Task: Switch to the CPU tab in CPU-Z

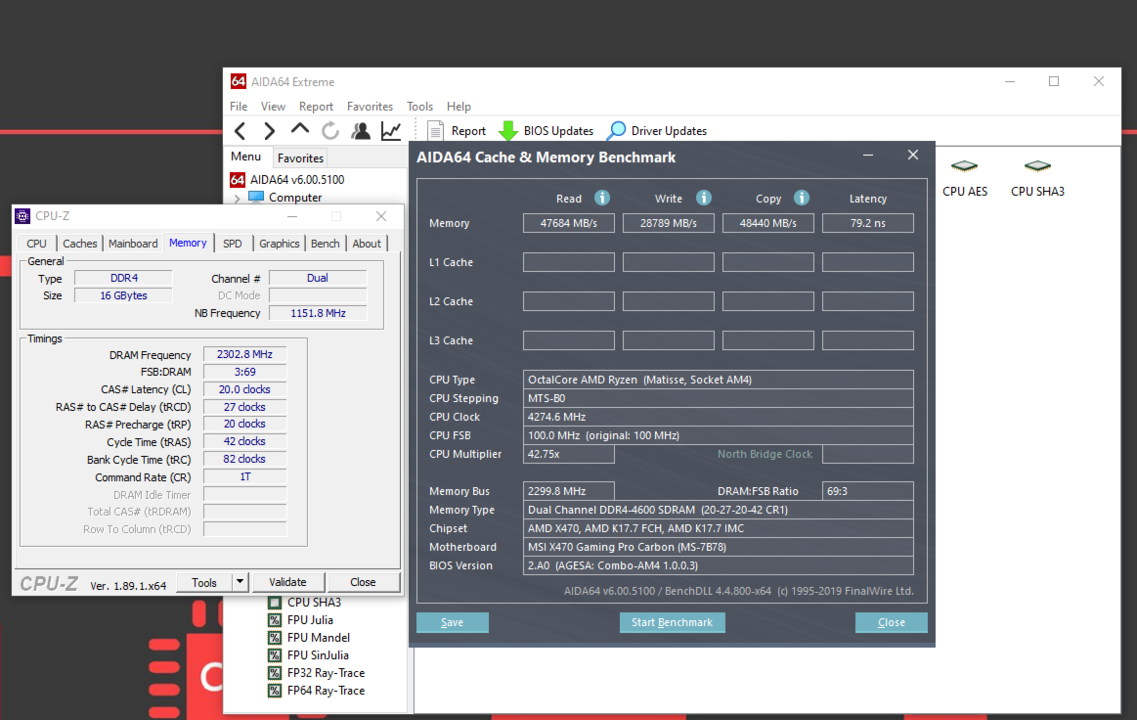Action: coord(36,244)
